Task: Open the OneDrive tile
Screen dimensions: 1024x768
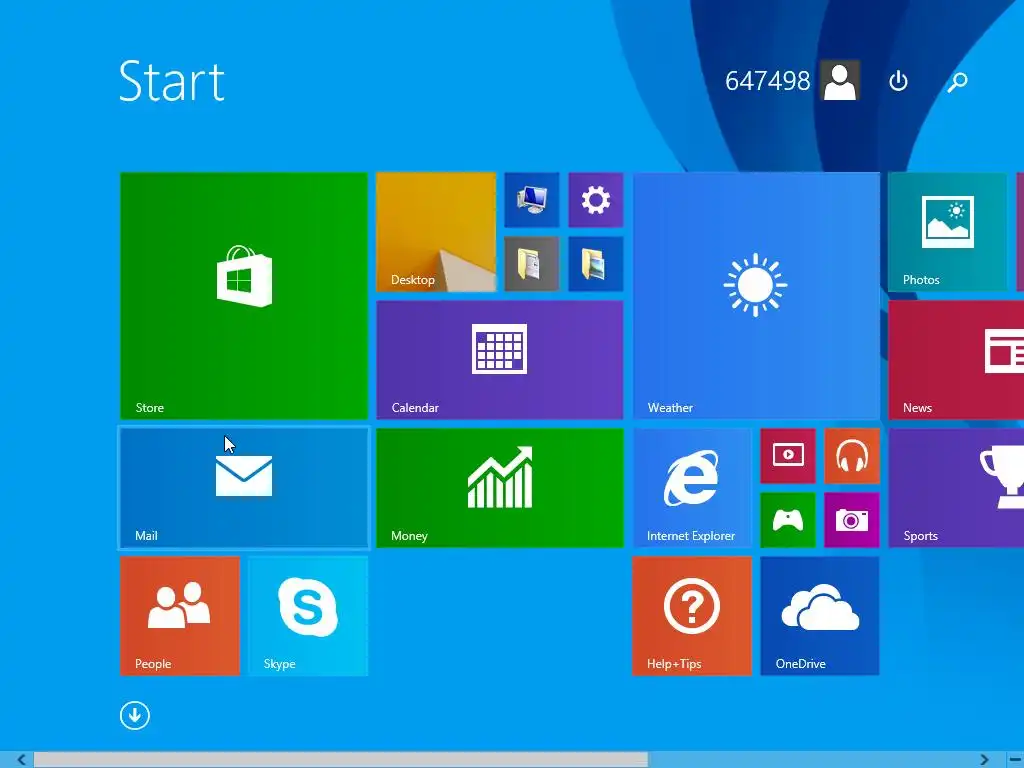Action: tap(820, 615)
